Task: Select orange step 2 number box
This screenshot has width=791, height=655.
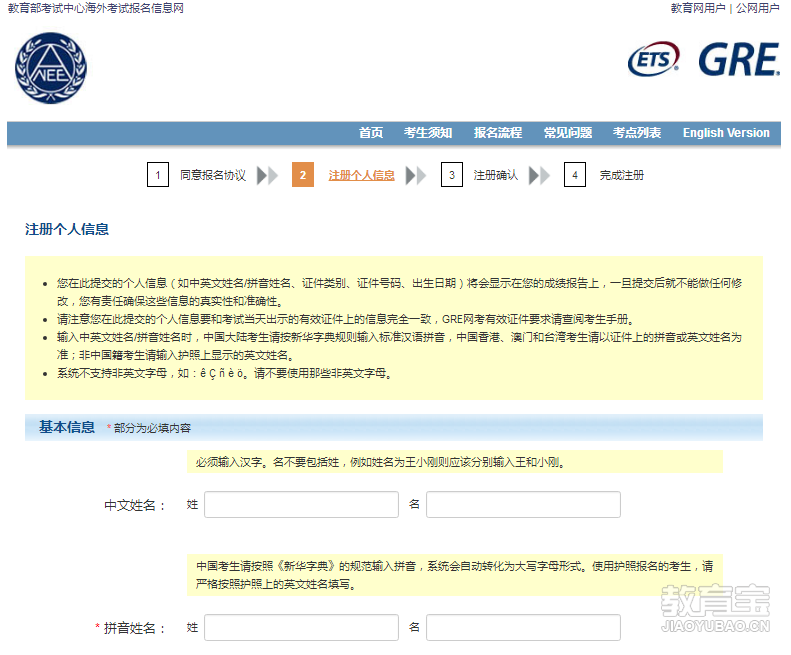Action: (303, 175)
